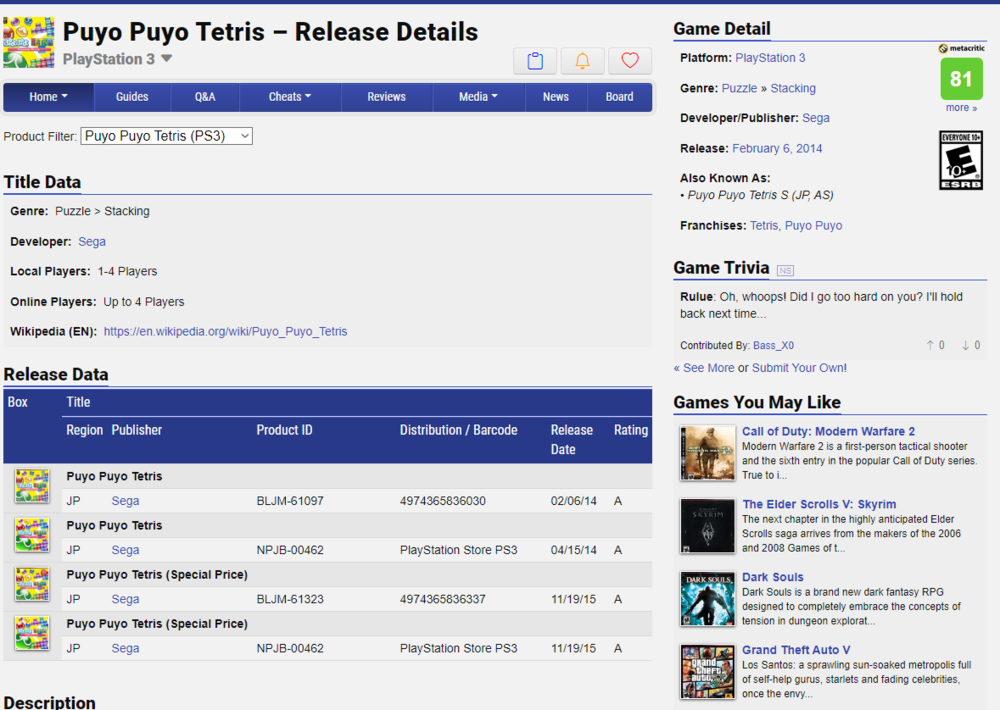Downvote the game trivia entry
The width and height of the screenshot is (1000, 710).
pos(970,345)
